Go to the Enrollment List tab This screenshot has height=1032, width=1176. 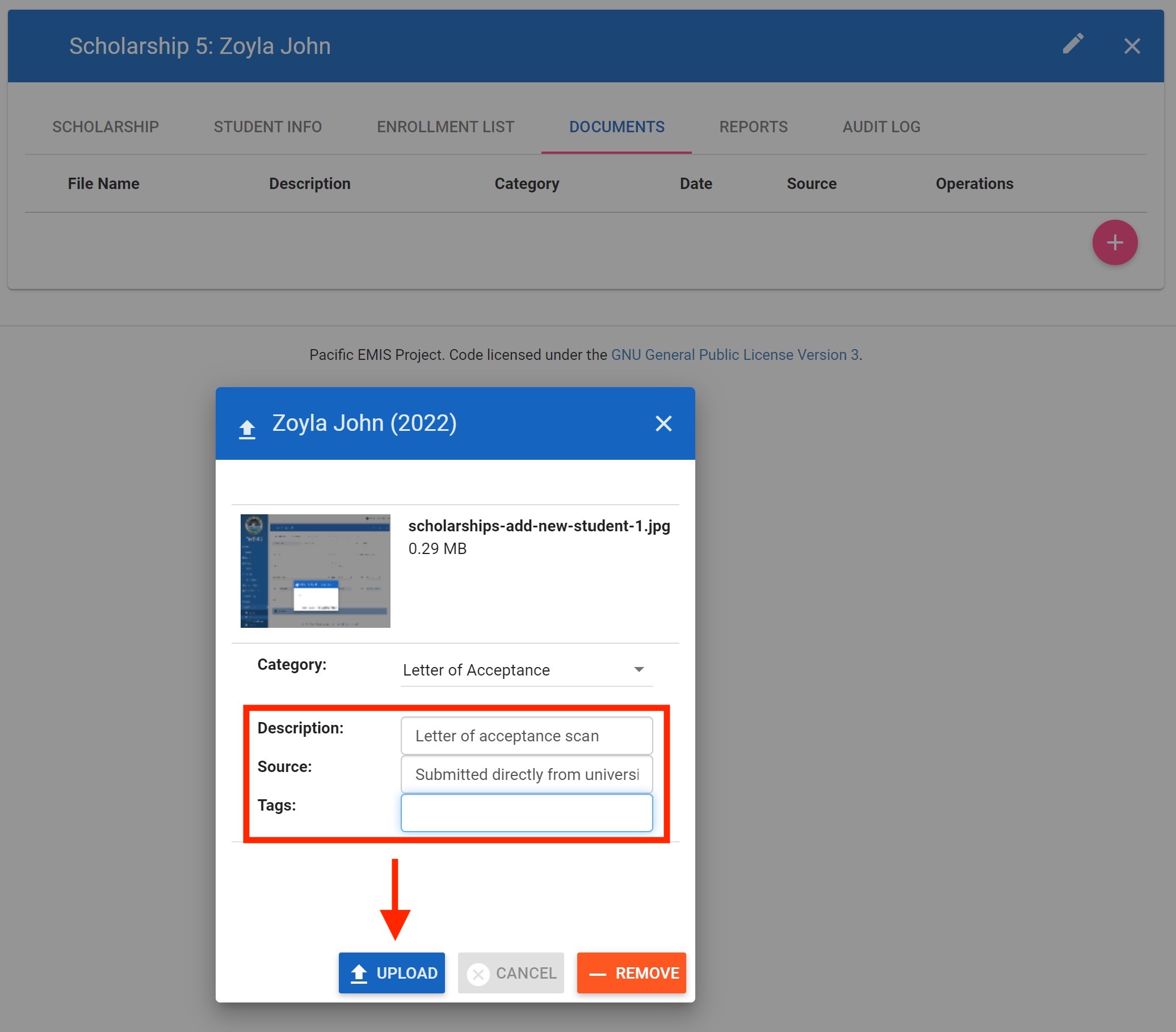coord(446,127)
